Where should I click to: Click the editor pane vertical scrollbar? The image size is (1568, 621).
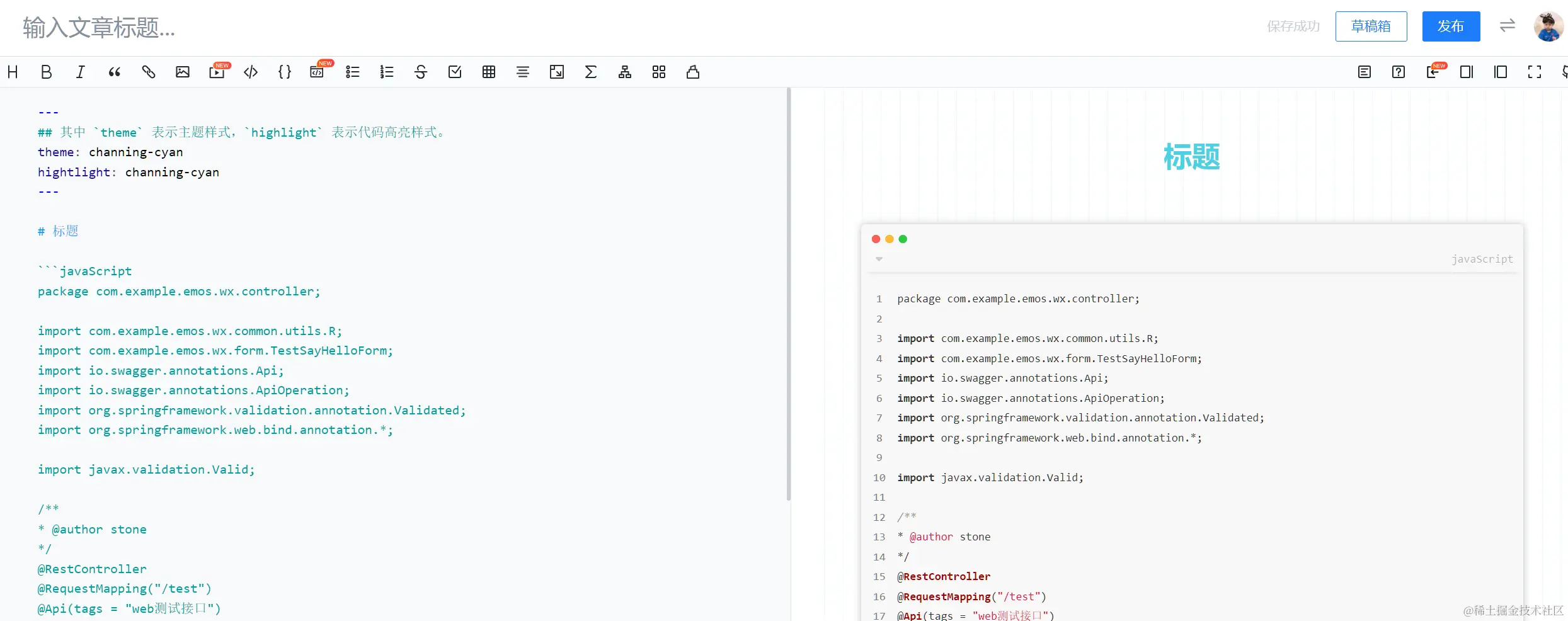pyautogui.click(x=788, y=295)
